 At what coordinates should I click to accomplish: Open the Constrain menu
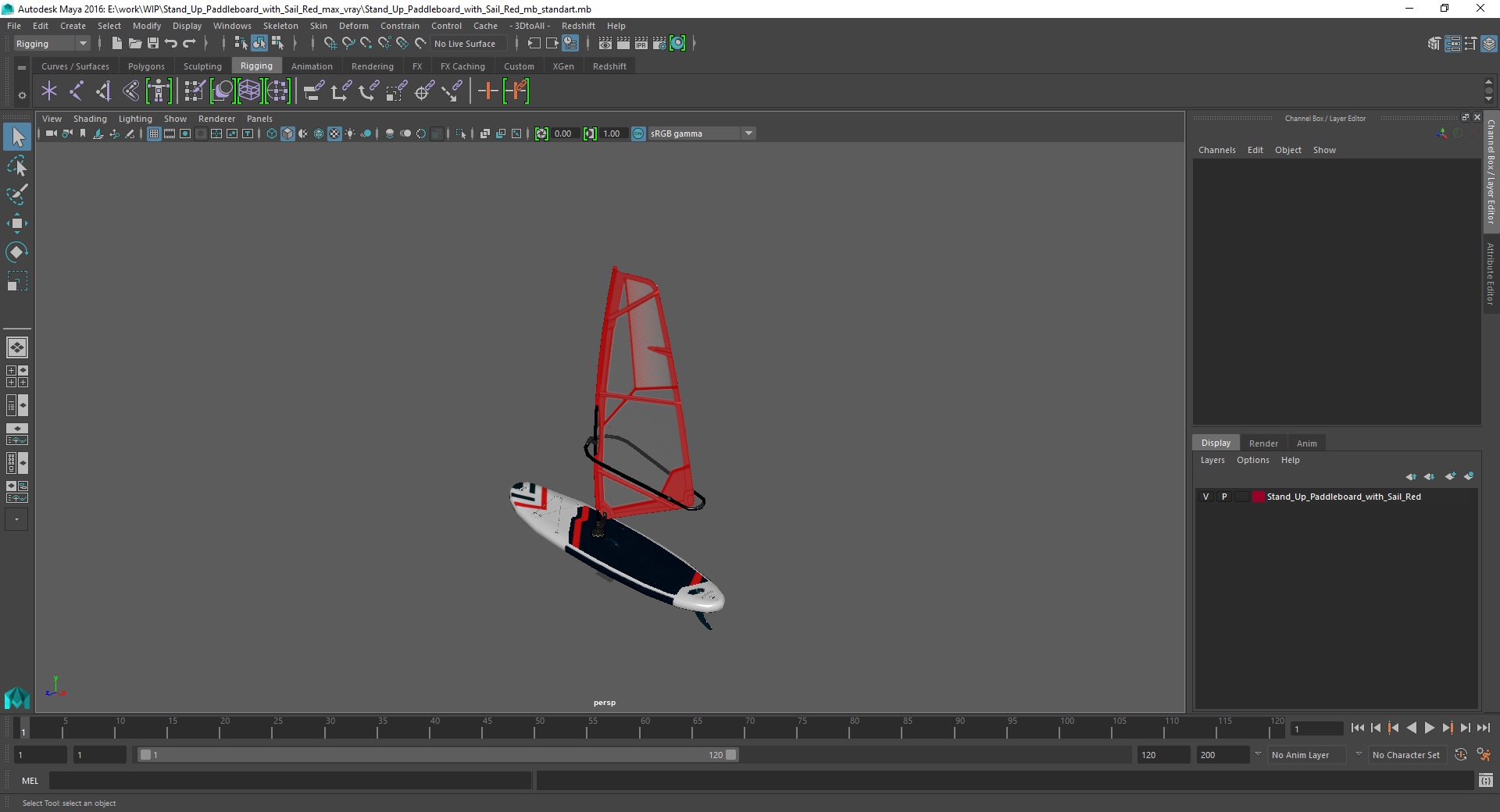(x=400, y=26)
